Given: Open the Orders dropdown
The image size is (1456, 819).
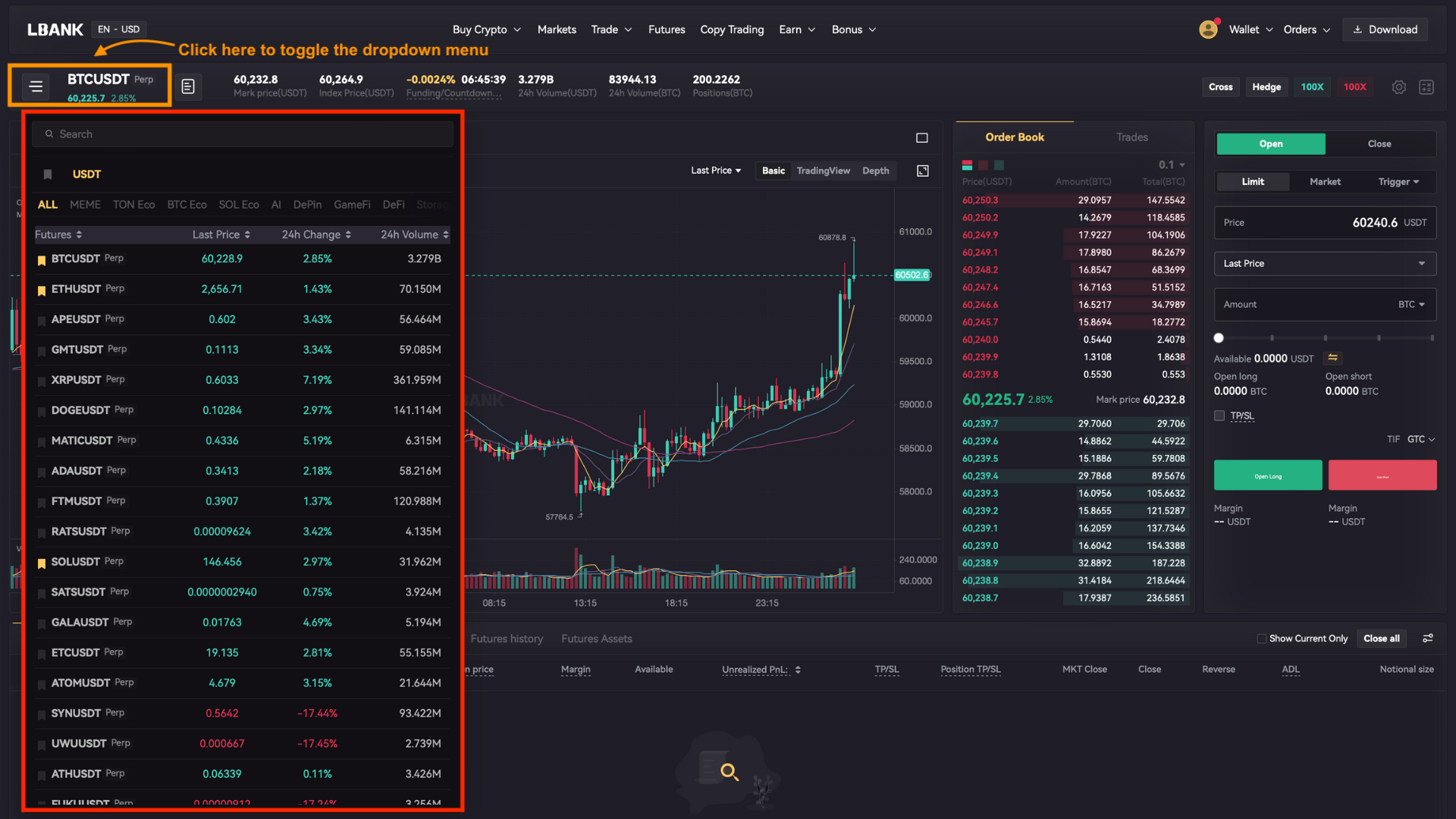Looking at the screenshot, I should pyautogui.click(x=1307, y=30).
